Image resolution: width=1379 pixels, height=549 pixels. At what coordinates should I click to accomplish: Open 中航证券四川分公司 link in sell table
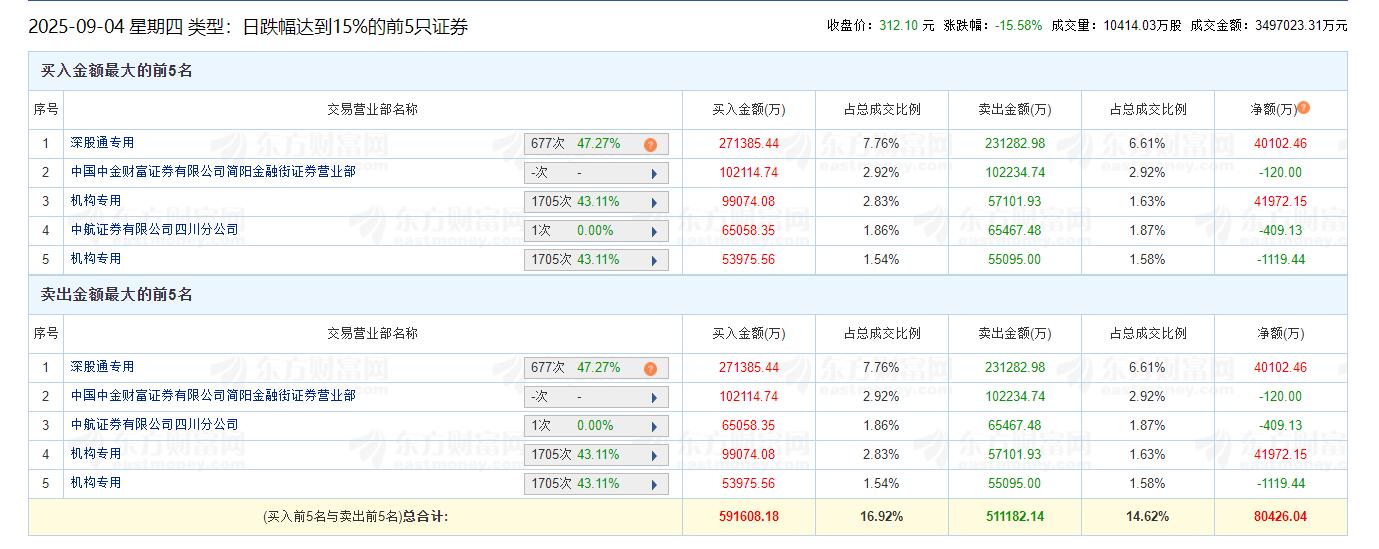pos(155,425)
